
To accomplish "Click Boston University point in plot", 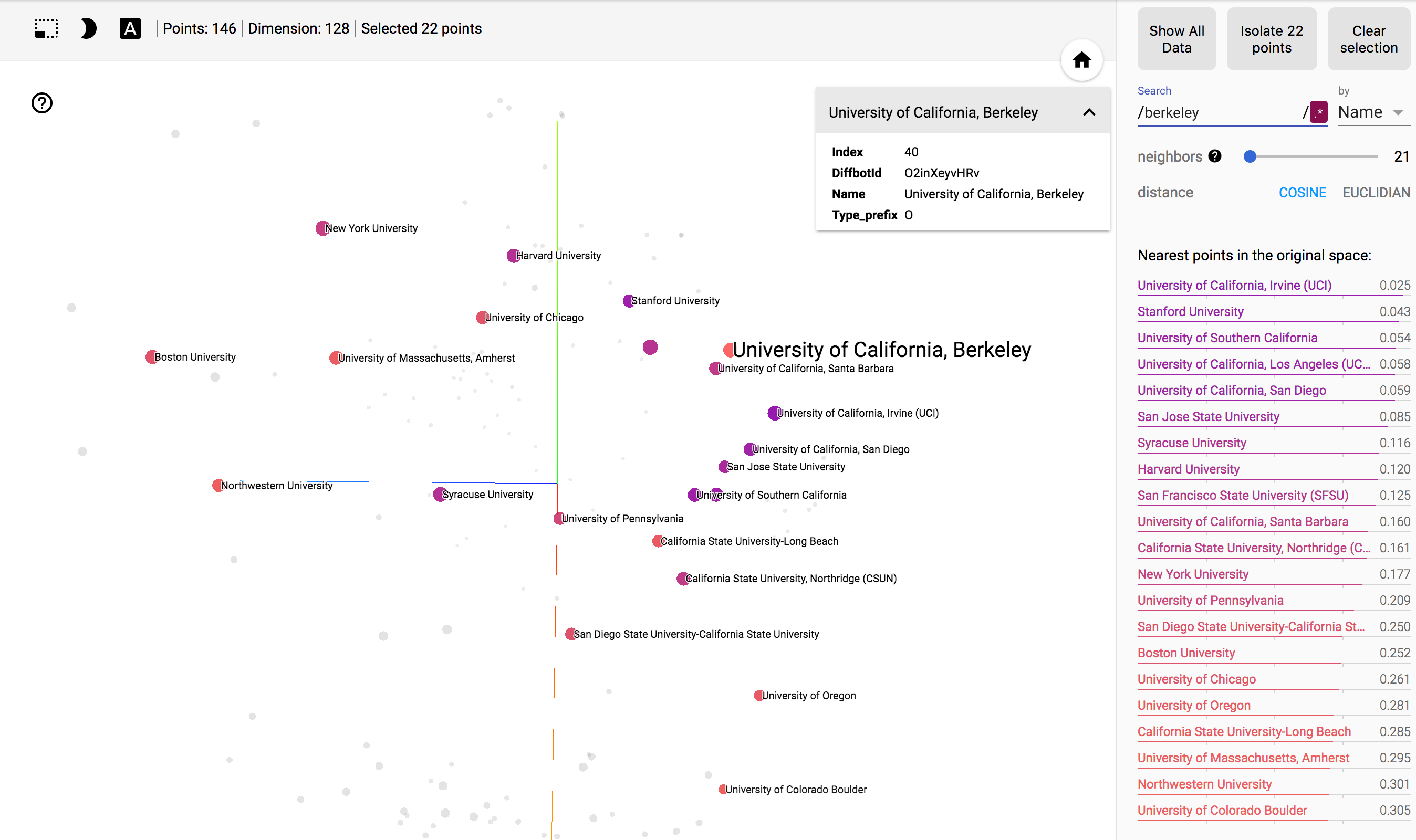I will tap(152, 357).
